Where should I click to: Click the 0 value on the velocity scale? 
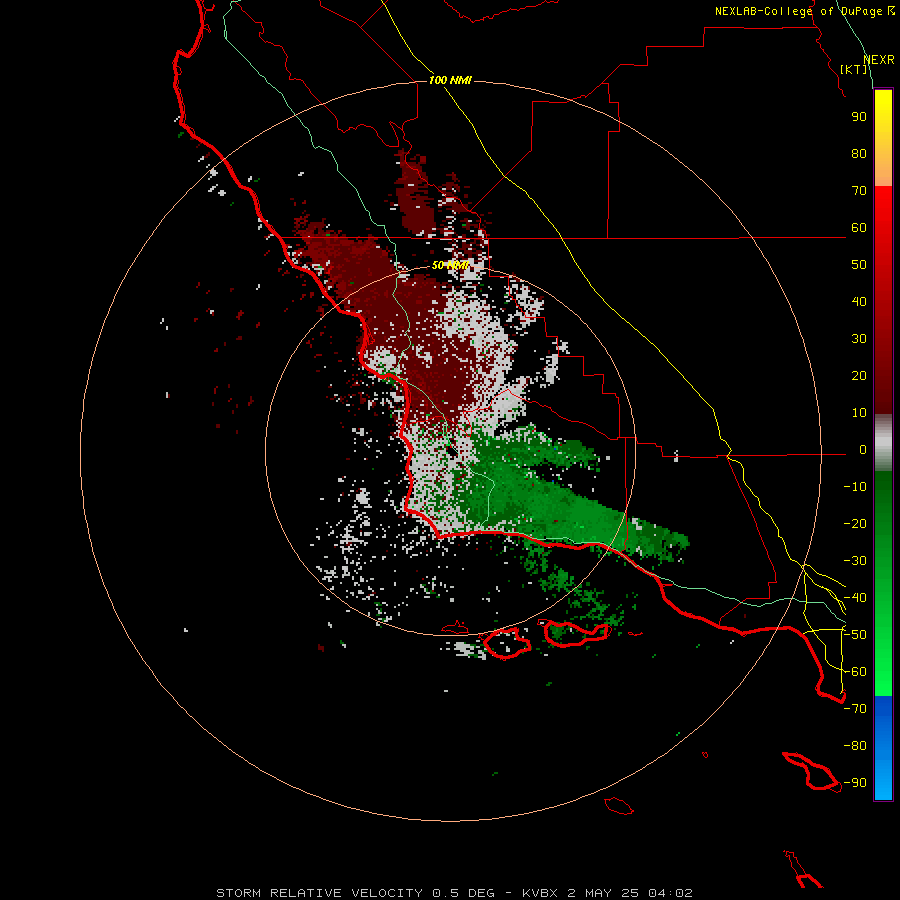(863, 450)
